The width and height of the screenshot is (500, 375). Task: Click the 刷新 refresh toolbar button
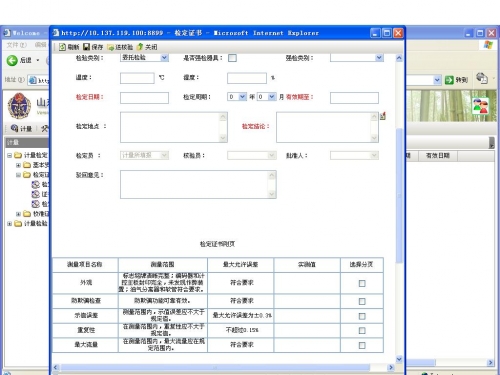[69, 47]
